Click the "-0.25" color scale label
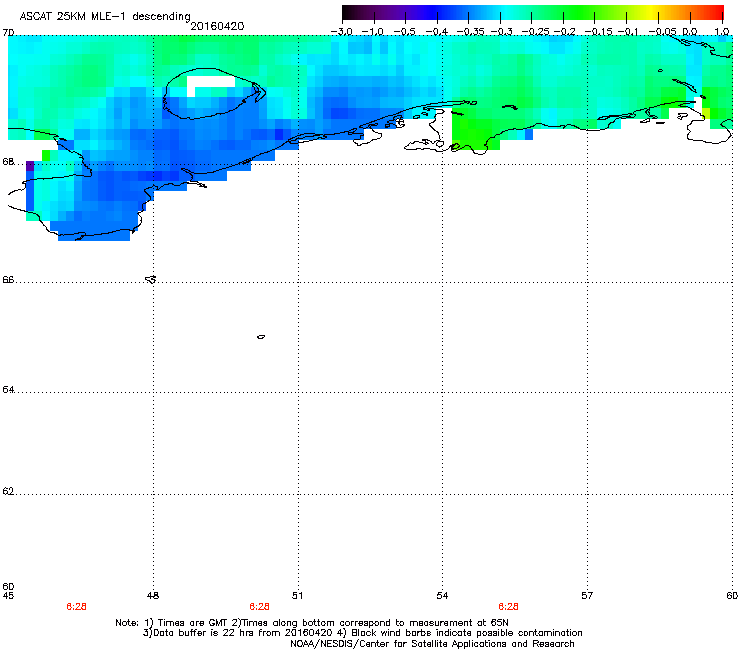Viewport: 740px width, 650px height. (536, 32)
